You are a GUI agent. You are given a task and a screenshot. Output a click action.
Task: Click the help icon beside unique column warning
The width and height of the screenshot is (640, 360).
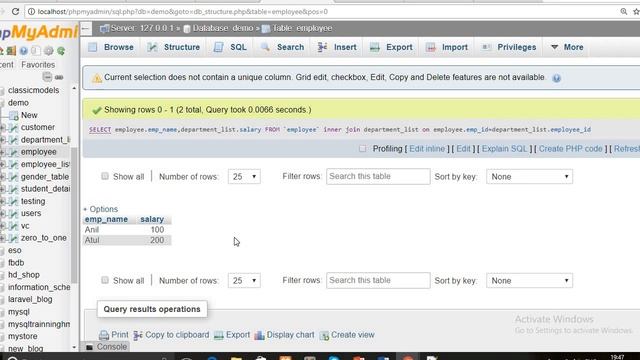point(556,78)
